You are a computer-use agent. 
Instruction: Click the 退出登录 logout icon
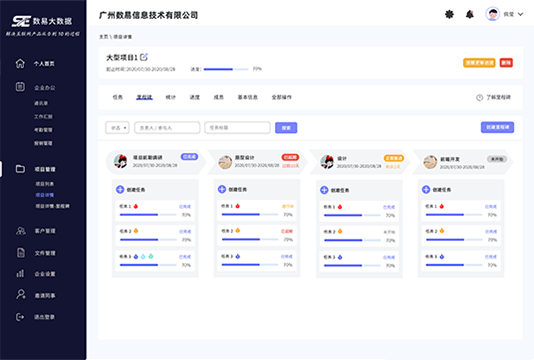point(20,317)
